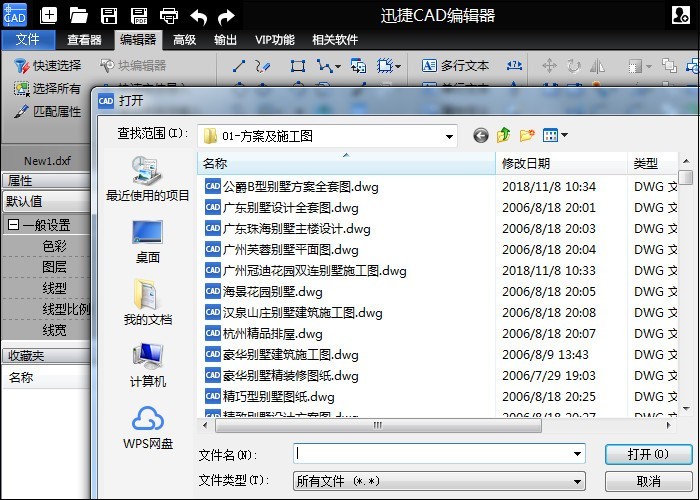
Task: Click the Multiline Text (多行文本) tool
Action: (x=455, y=66)
